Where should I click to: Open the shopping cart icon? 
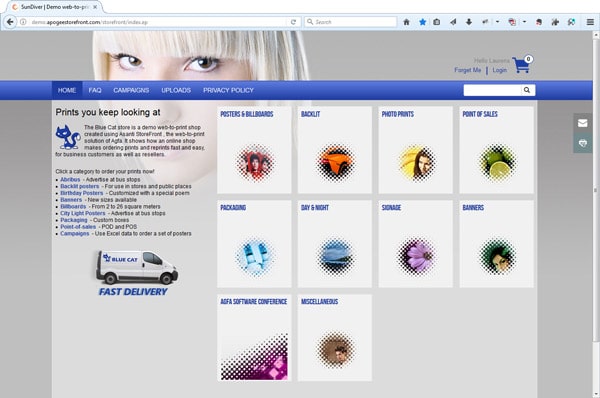522,64
